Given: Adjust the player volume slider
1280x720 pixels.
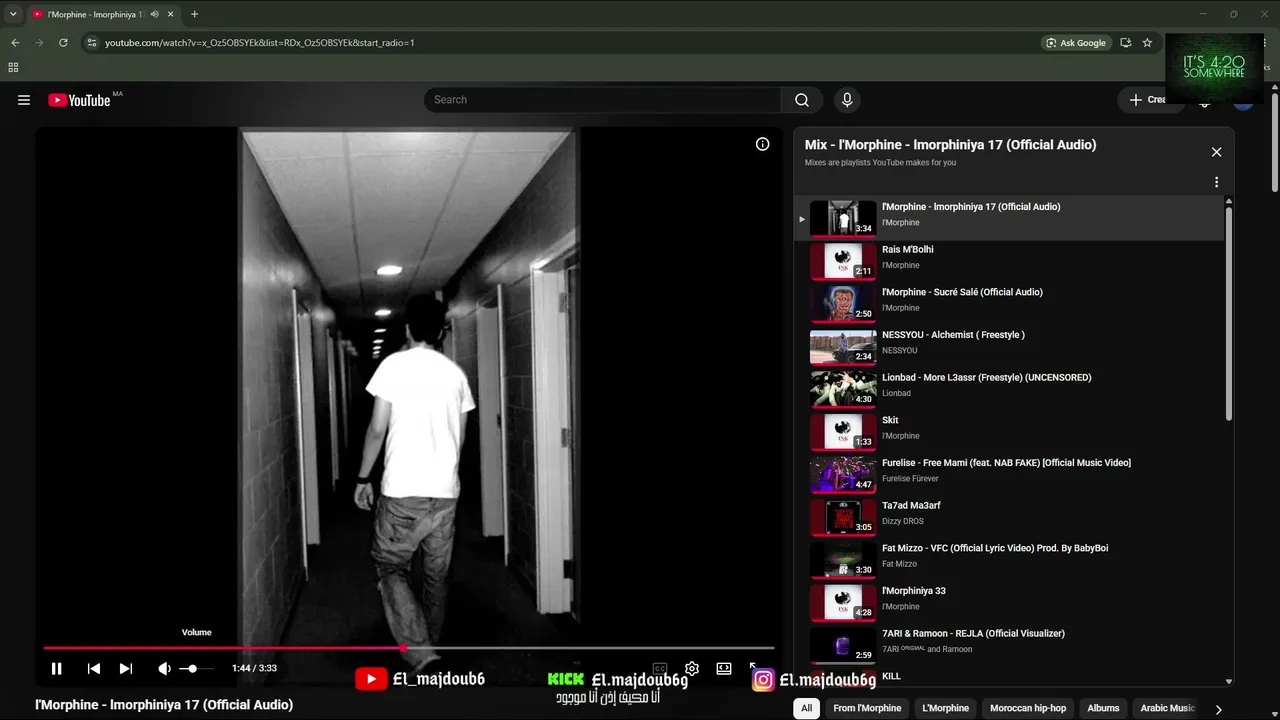Looking at the screenshot, I should tap(196, 669).
